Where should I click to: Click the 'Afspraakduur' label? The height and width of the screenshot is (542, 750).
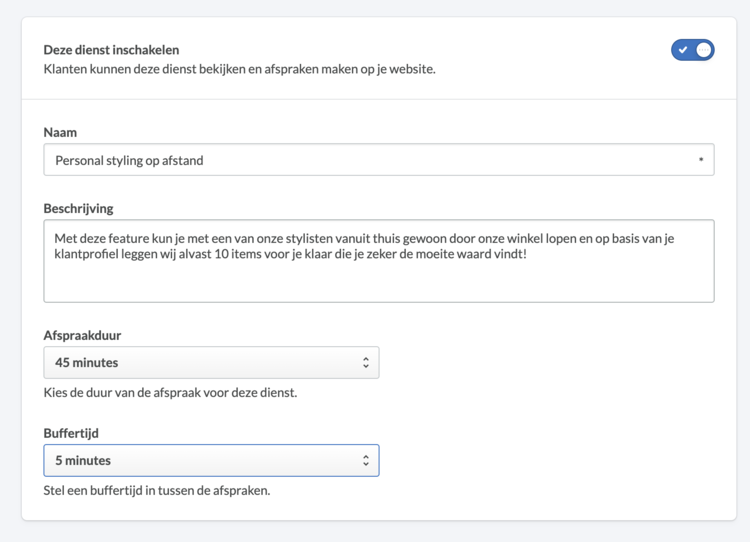point(82,335)
